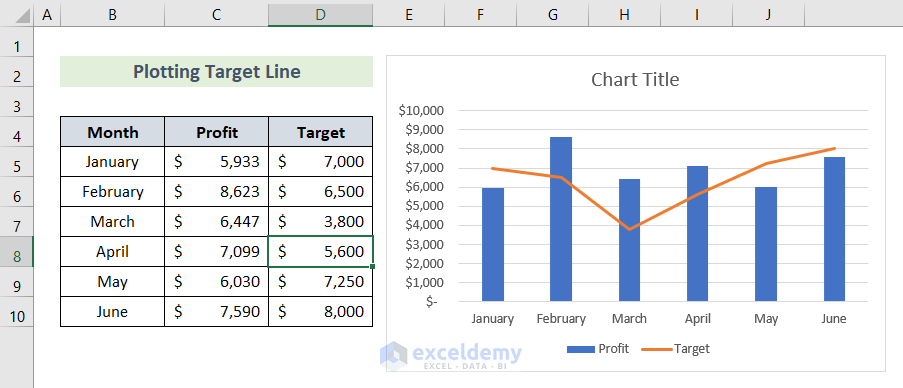Click the Select All corner triangle

tap(23, 16)
